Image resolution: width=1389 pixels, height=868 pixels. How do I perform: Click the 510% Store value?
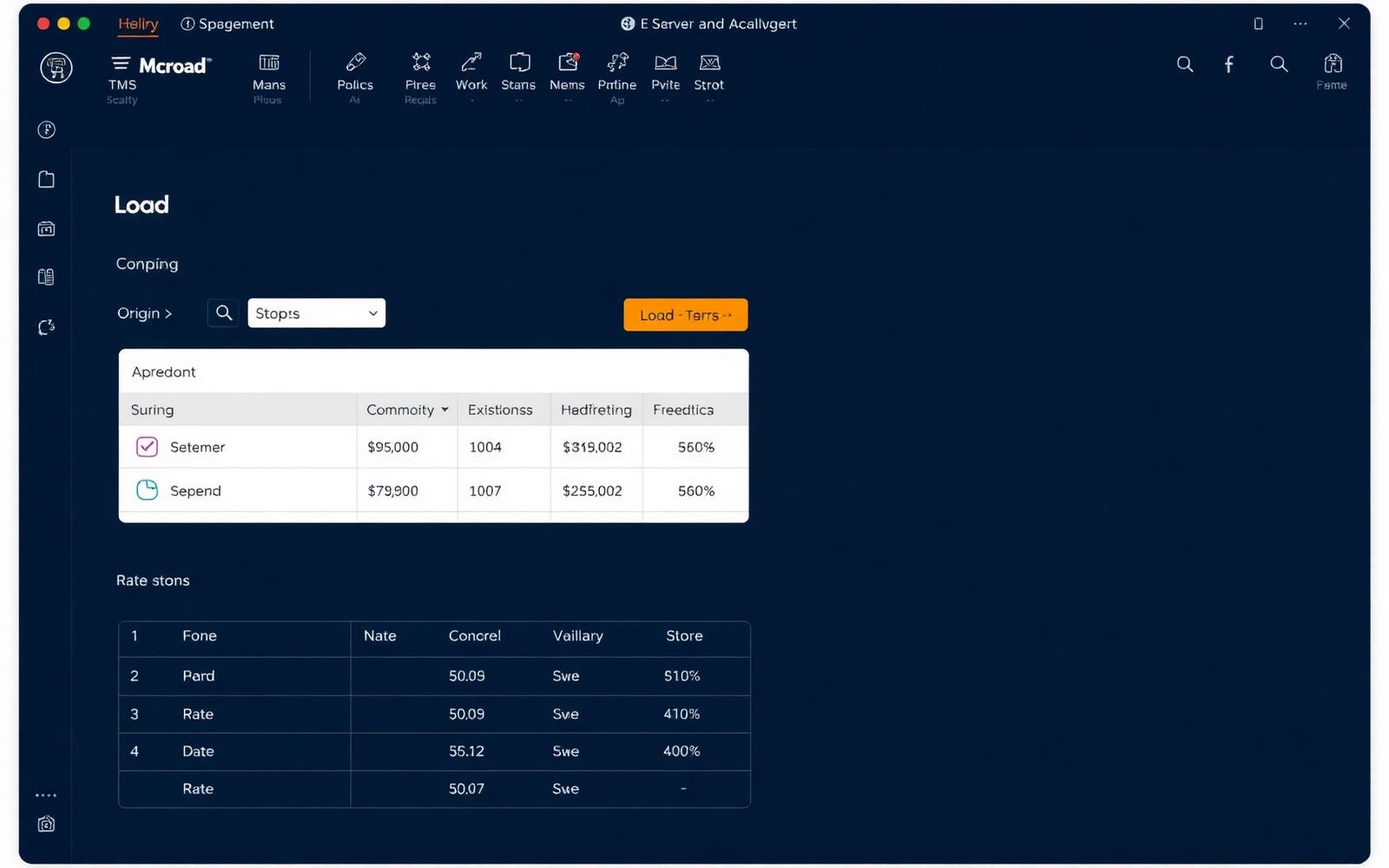click(681, 675)
